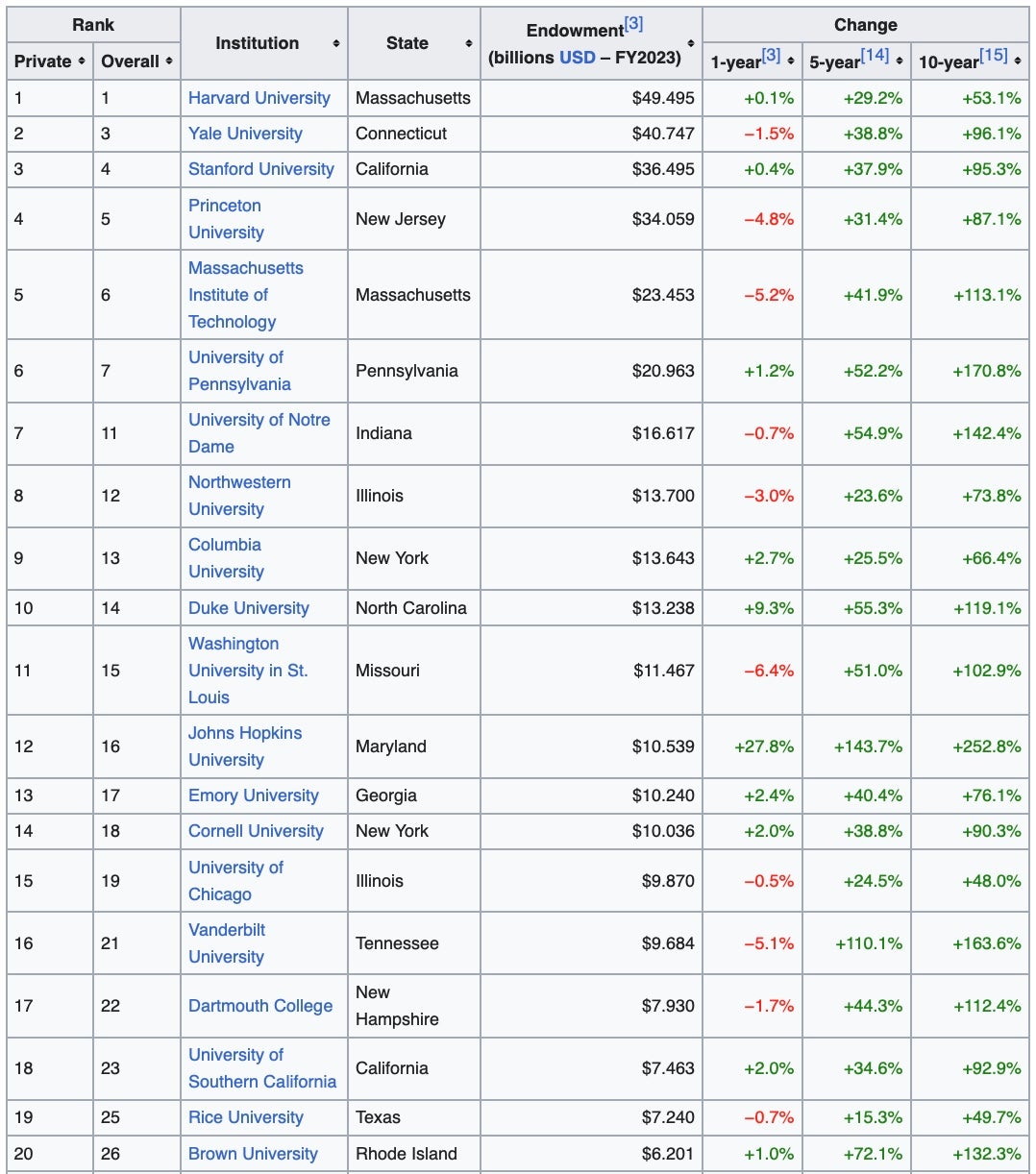Open citation [14] next to 5-year
1036x1174 pixels.
click(x=875, y=56)
